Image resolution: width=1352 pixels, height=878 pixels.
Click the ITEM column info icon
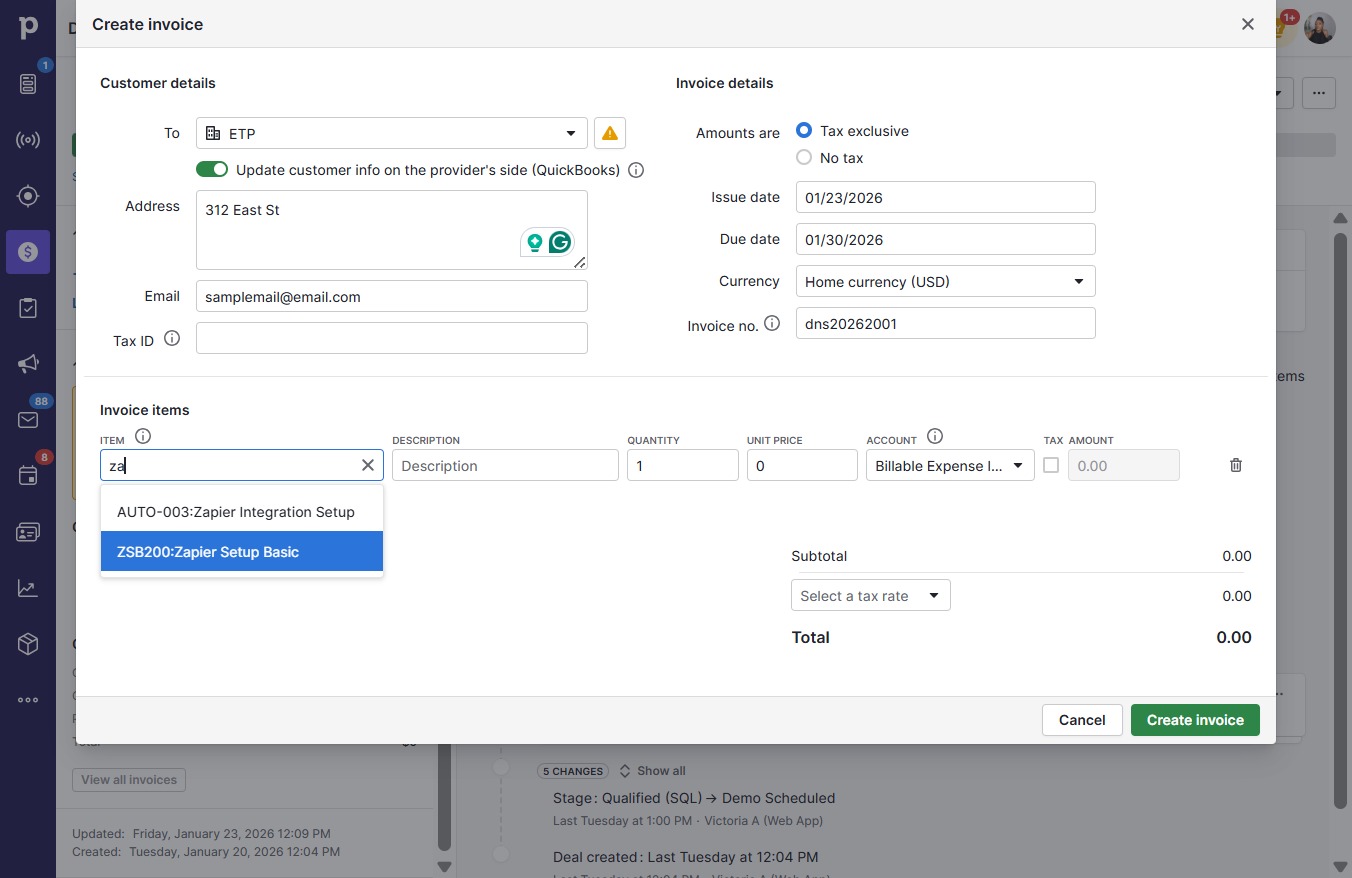tap(143, 436)
